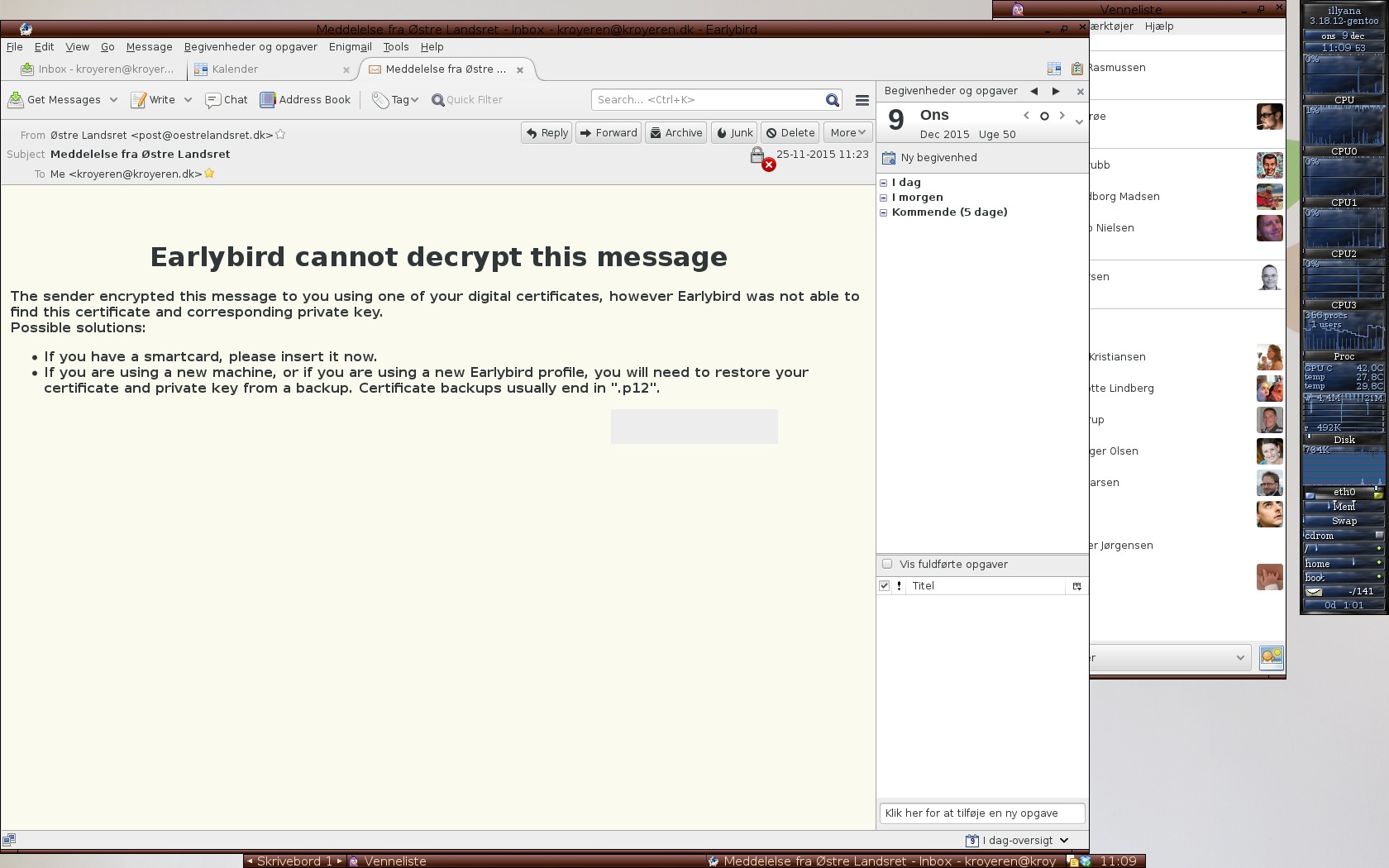The width and height of the screenshot is (1389, 868).
Task: Reply to the message
Action: click(547, 133)
